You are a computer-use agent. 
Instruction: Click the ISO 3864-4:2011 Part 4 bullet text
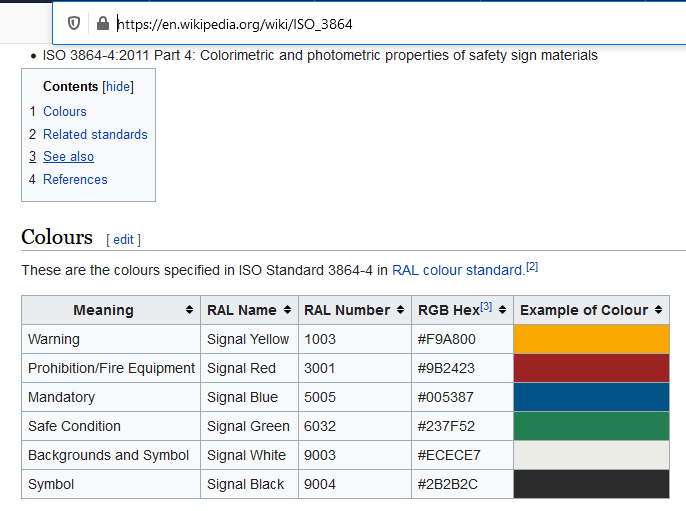[x=320, y=56]
